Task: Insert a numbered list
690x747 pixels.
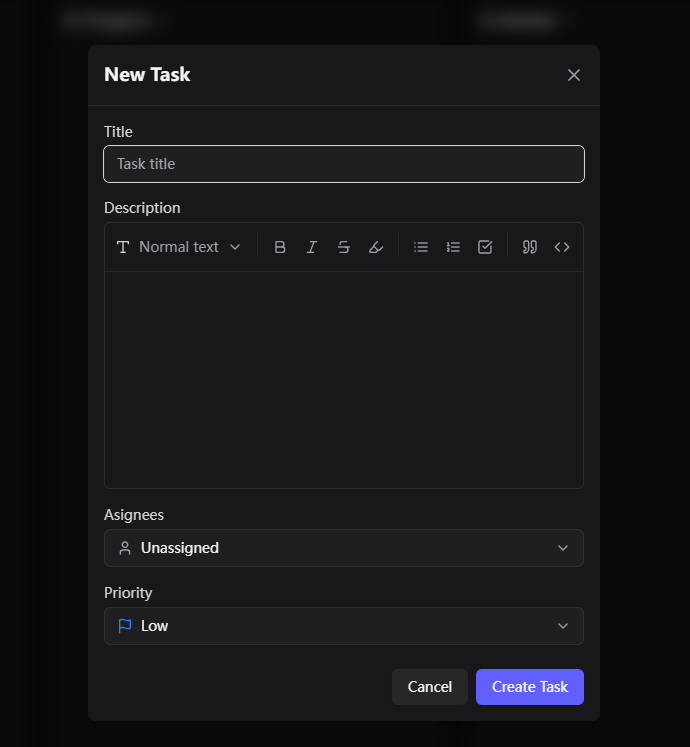Action: [453, 247]
